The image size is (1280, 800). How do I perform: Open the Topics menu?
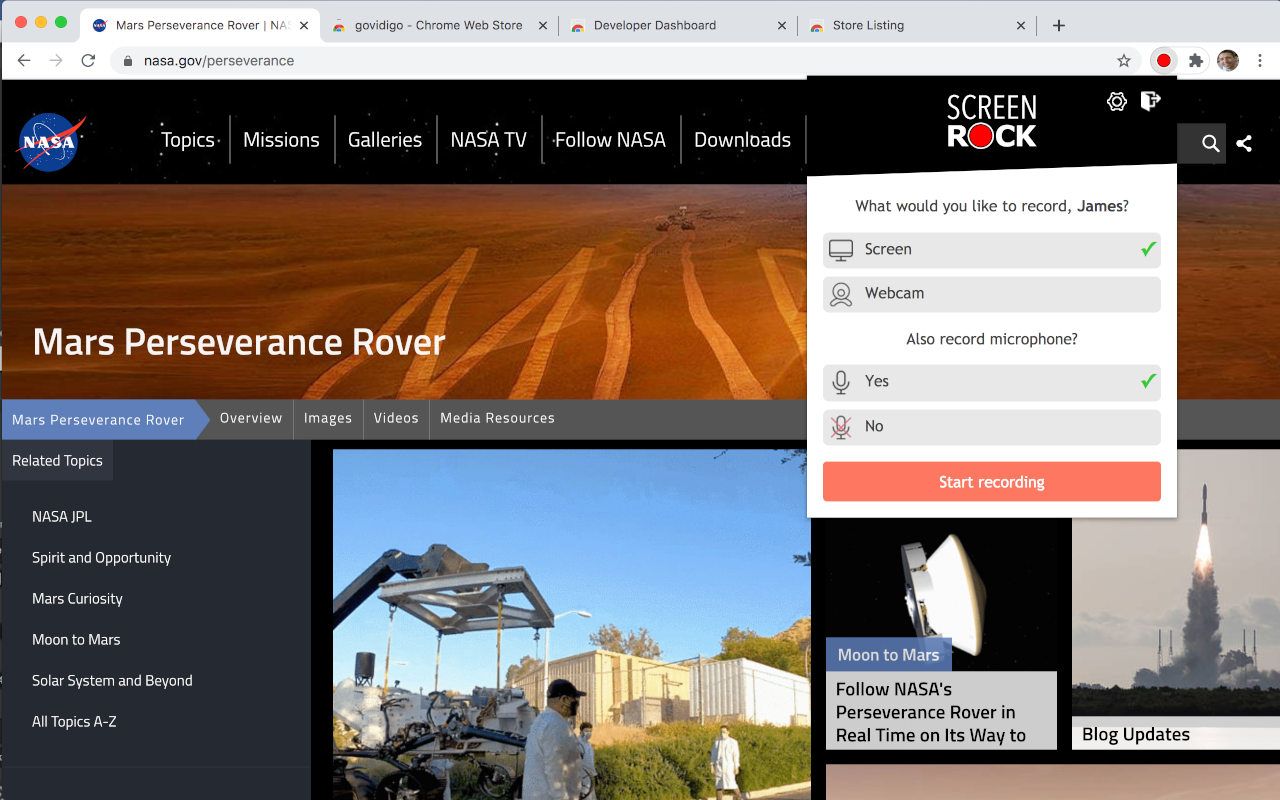click(188, 140)
